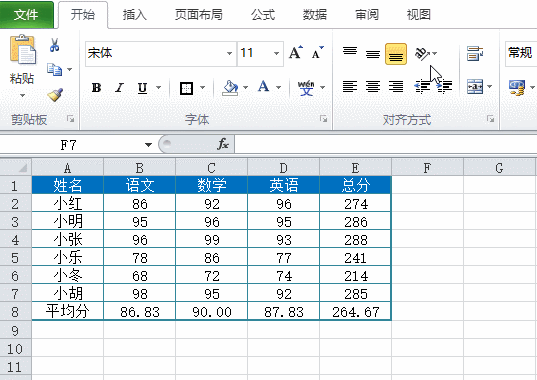Open the Copy dropdown arrow
Viewport: 537px width, 380px height.
coord(70,69)
